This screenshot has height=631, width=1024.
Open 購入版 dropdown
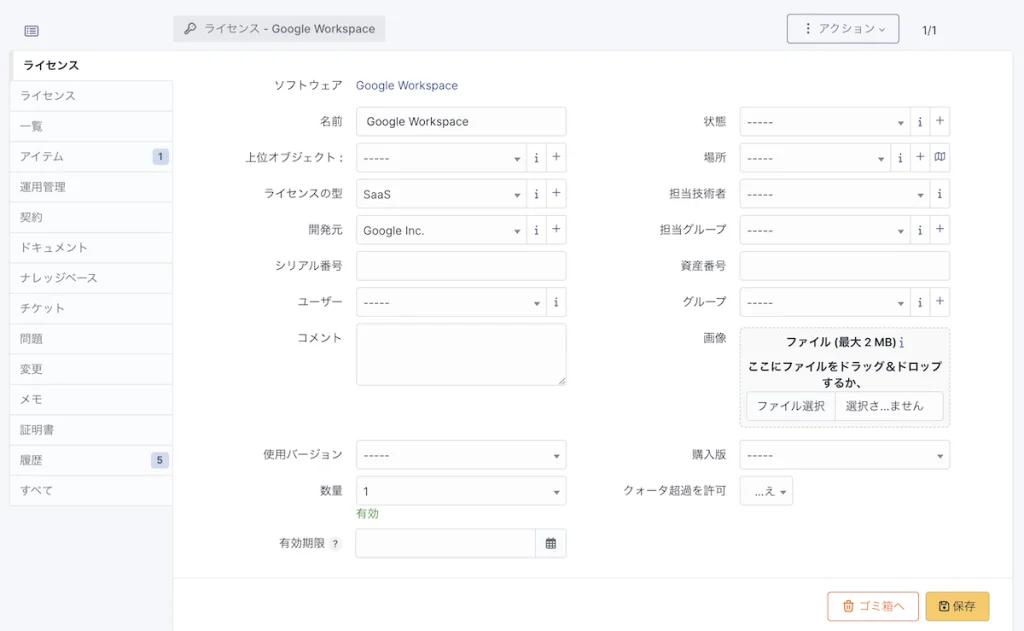point(844,455)
